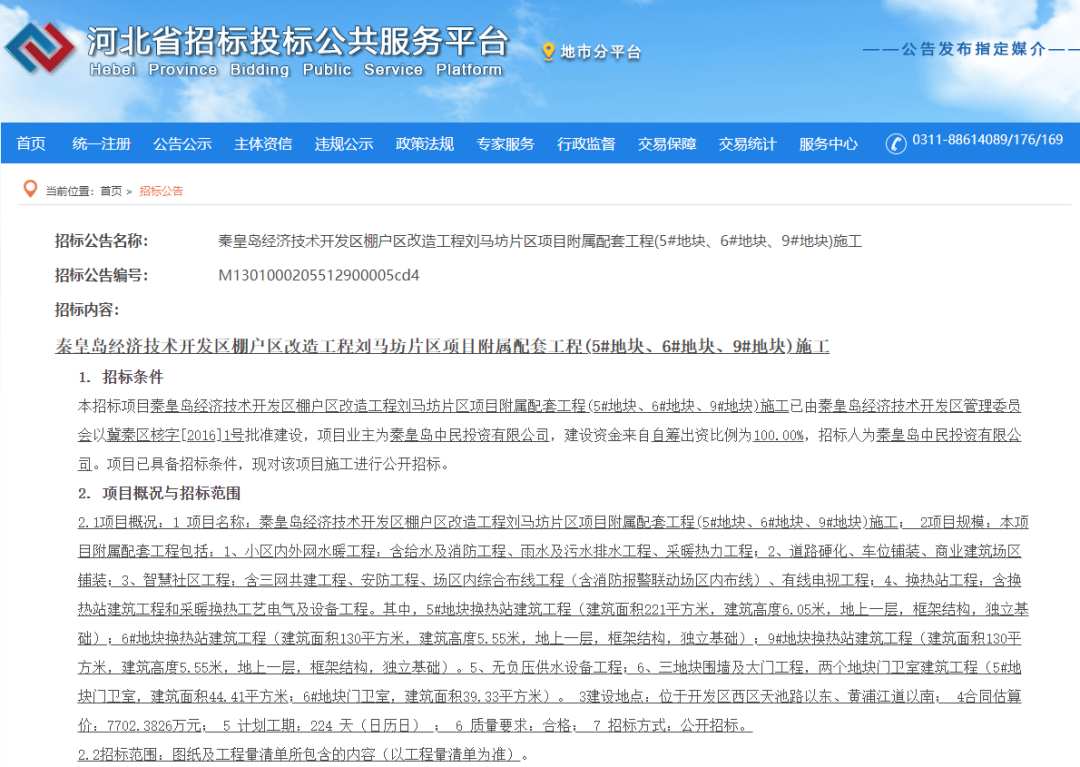Open the 交易统计 menu item
Viewport: 1080px width, 767px height.
[x=747, y=144]
